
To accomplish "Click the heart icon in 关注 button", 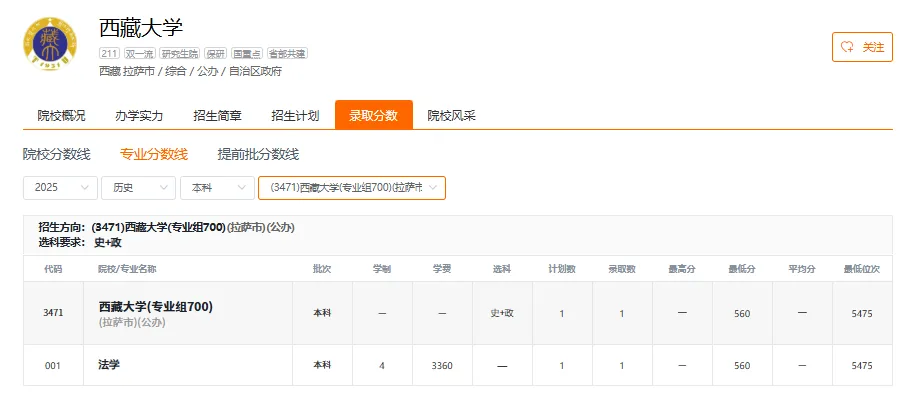I will pos(847,48).
